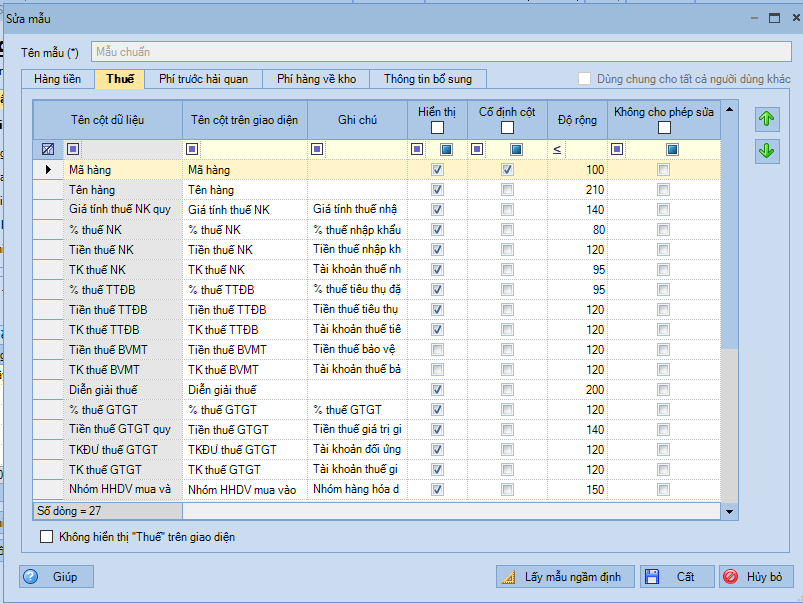This screenshot has height=604, width=803.
Task: Check Hiển thị for Tiền thuế BVMT row
Action: (437, 350)
